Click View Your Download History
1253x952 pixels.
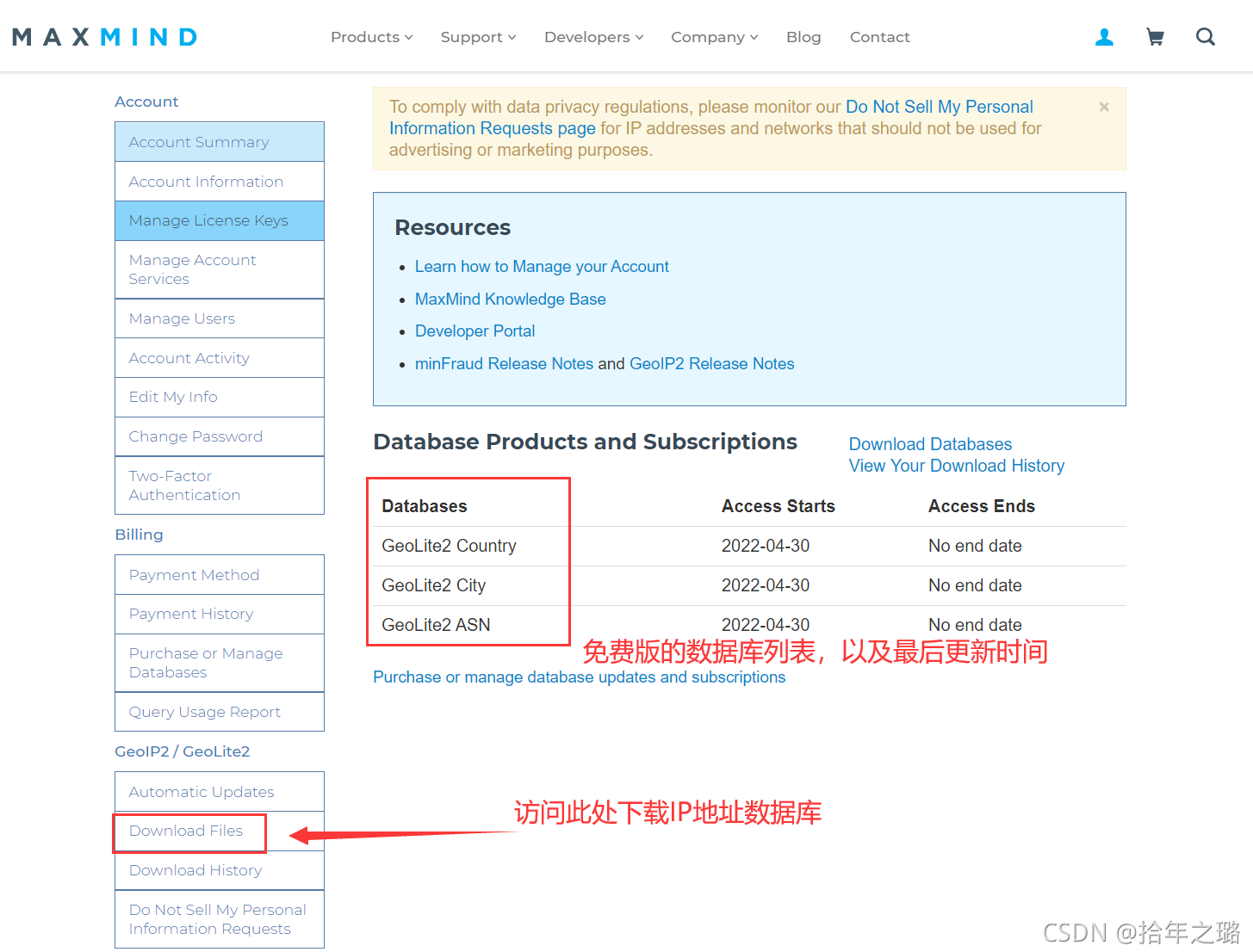(957, 466)
